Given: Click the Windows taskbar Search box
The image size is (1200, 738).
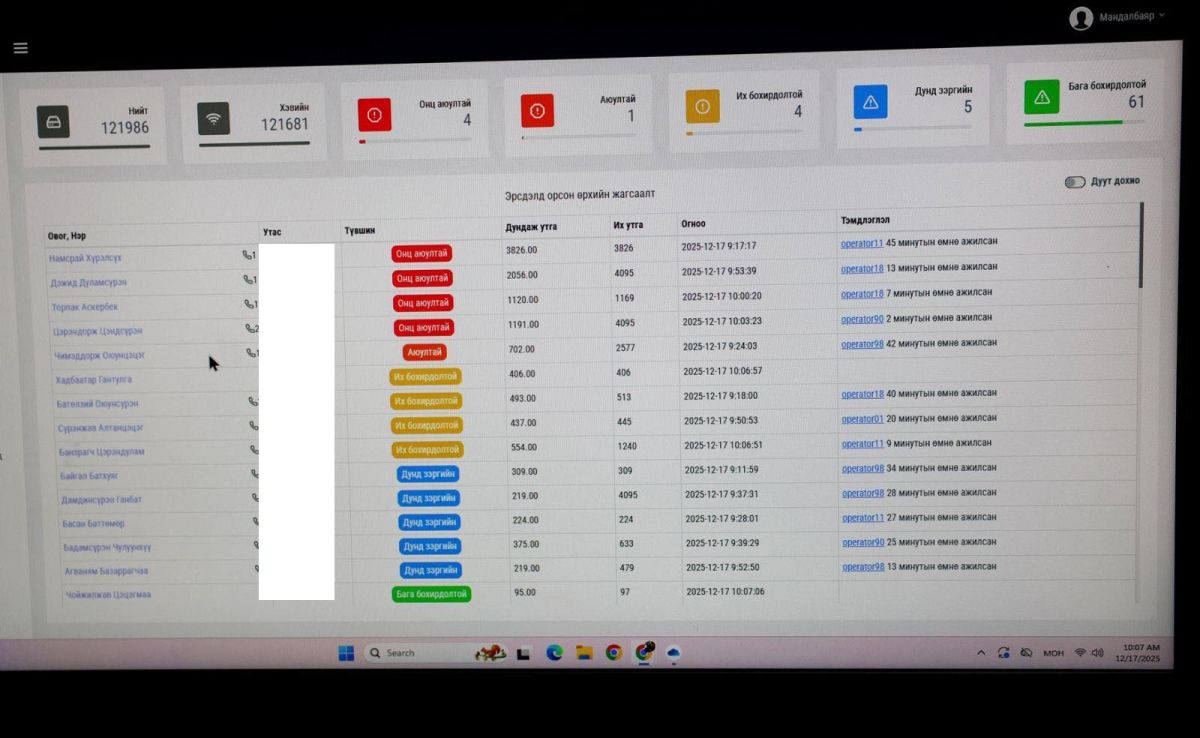Looking at the screenshot, I should 420,653.
